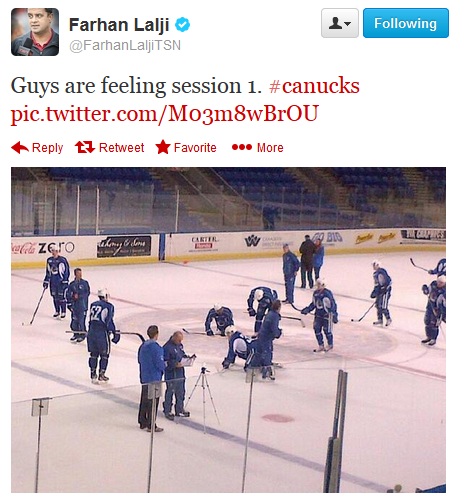Open the Farhan Lalji display name
This screenshot has height=502, width=470.
click(x=119, y=25)
